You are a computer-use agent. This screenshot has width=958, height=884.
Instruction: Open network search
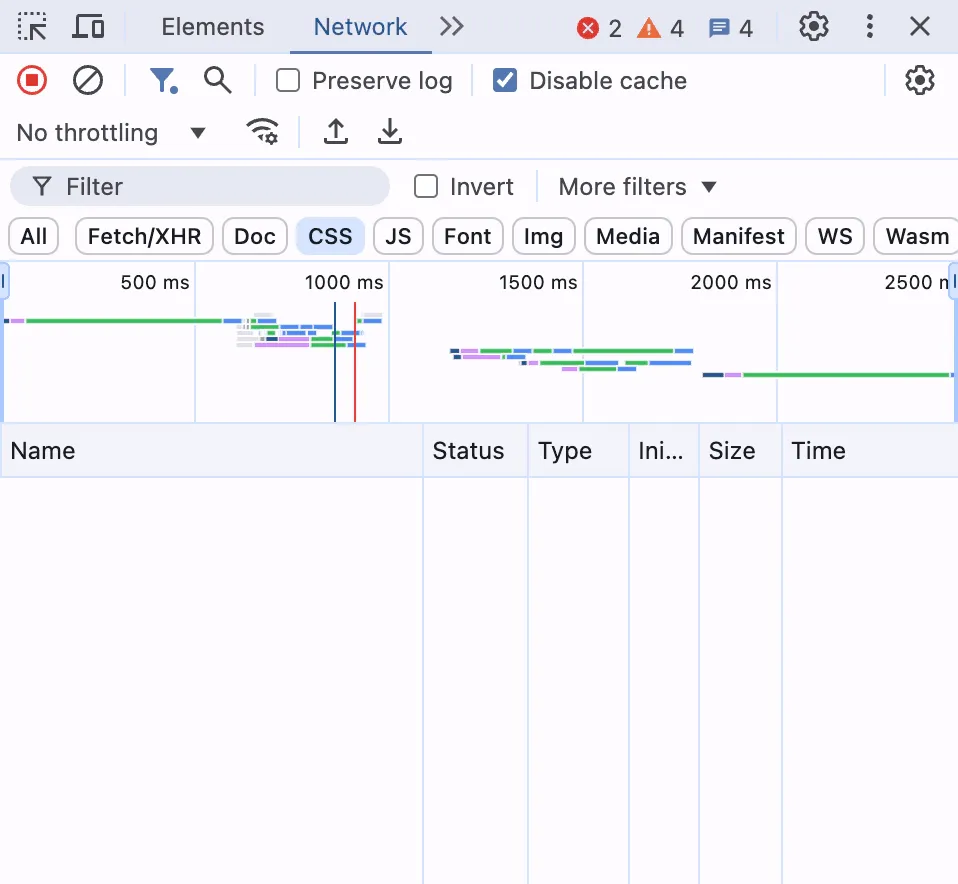218,80
